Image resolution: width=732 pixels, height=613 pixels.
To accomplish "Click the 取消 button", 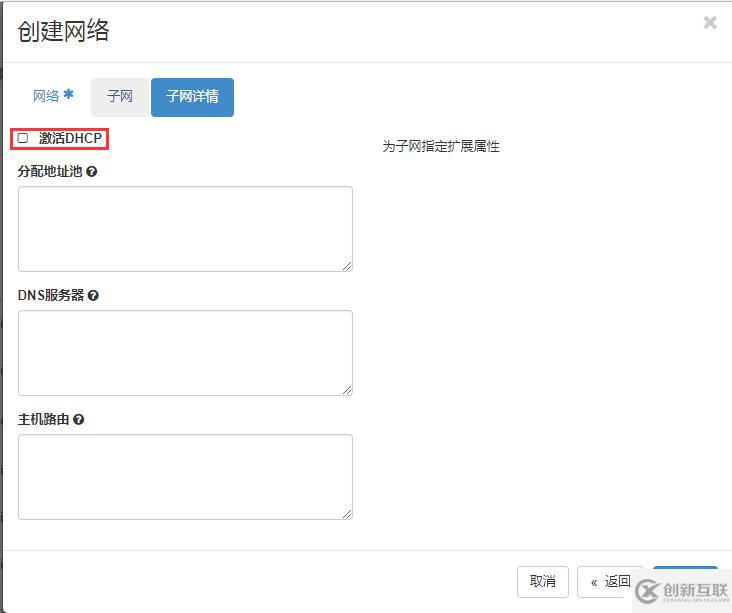I will [x=542, y=581].
